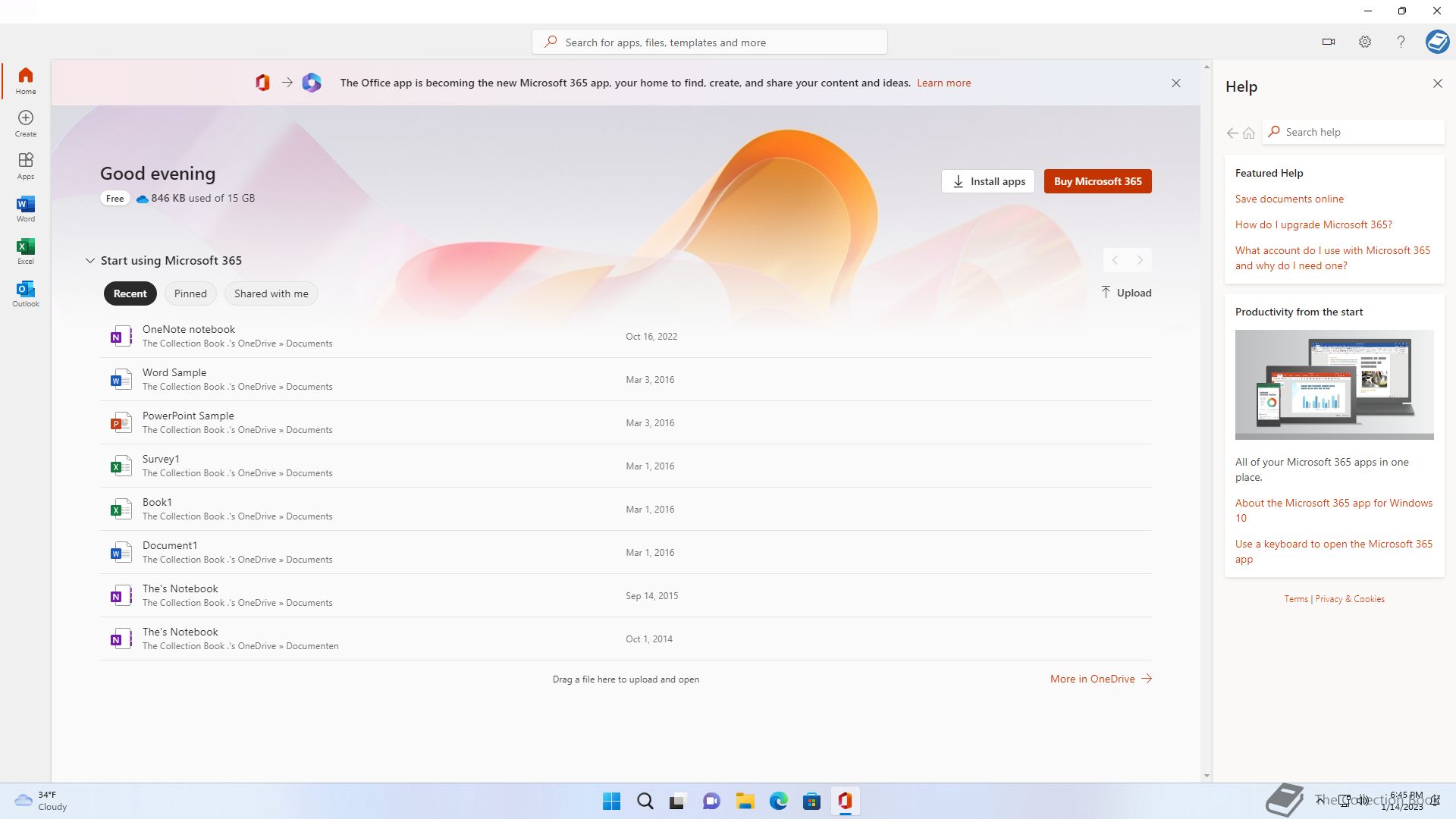Open Use a keyboard help link

coord(1334,551)
